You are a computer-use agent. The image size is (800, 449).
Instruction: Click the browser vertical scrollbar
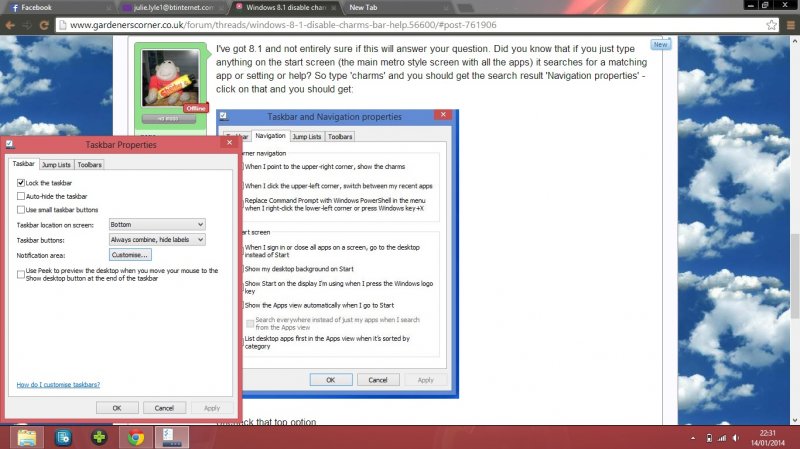(x=794, y=250)
